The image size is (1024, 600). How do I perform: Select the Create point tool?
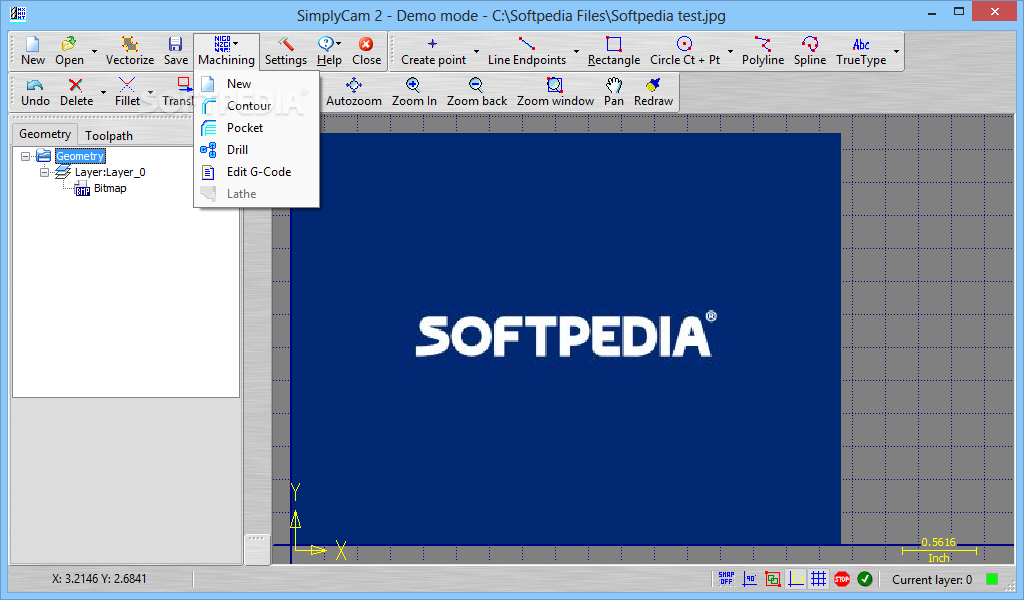[433, 51]
